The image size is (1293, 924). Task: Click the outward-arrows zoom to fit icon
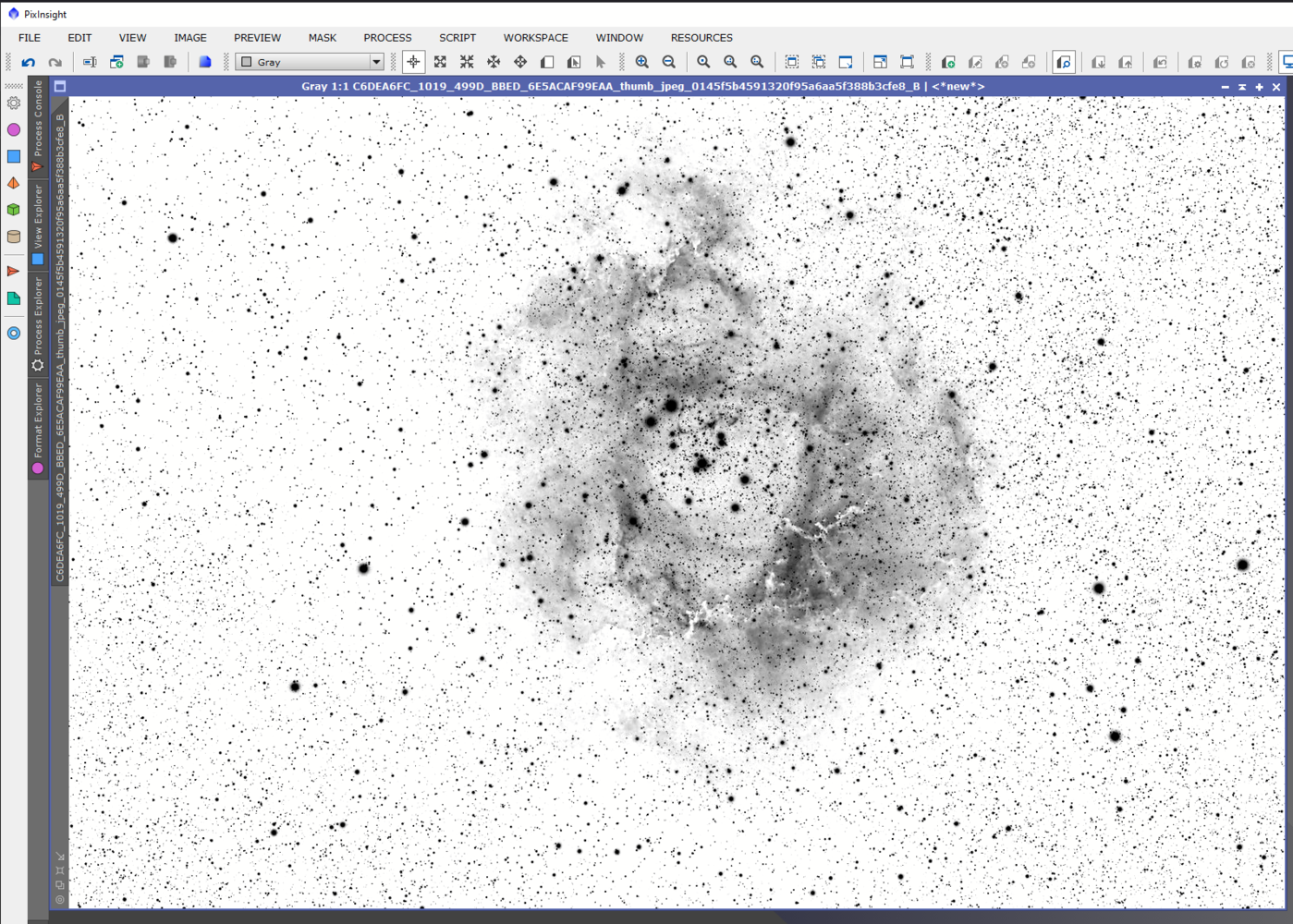pos(441,62)
